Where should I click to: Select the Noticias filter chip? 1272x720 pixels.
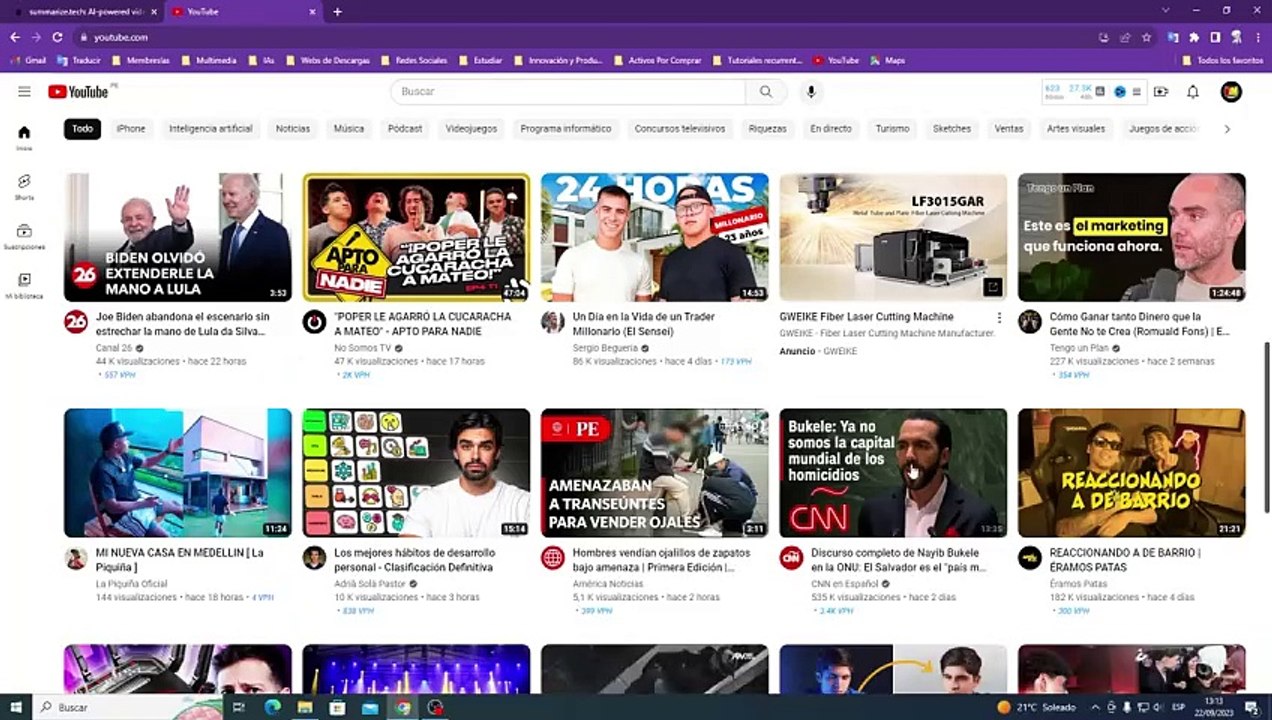[x=293, y=129]
